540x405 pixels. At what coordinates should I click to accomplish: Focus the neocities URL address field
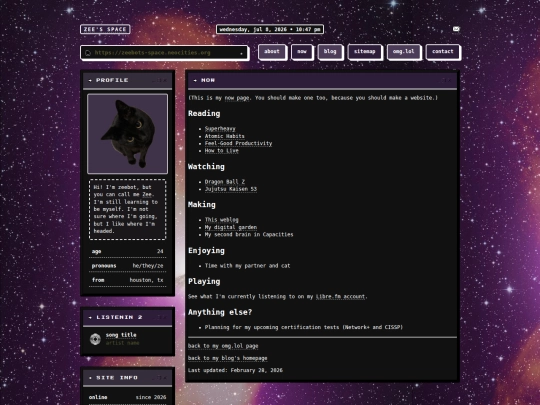point(164,53)
